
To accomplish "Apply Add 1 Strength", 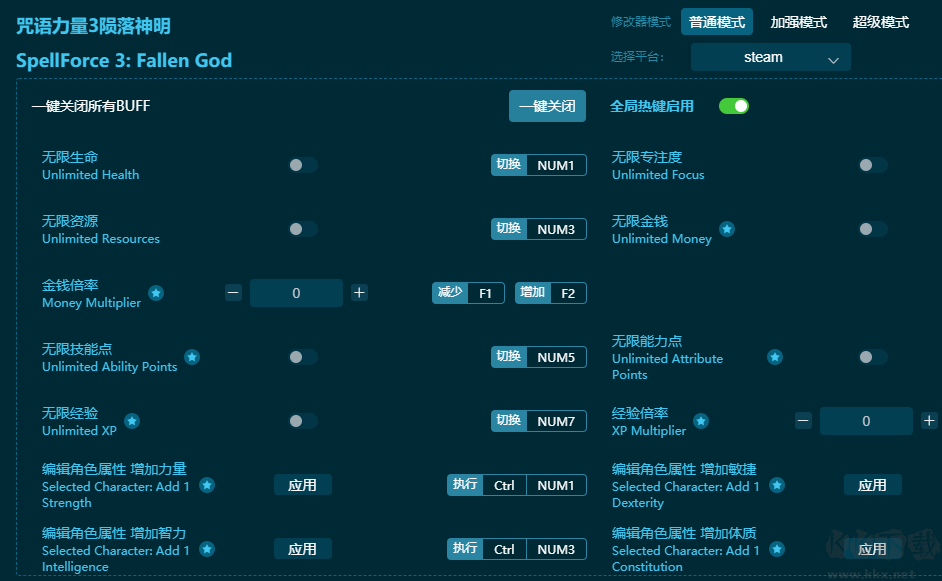I will pos(303,485).
